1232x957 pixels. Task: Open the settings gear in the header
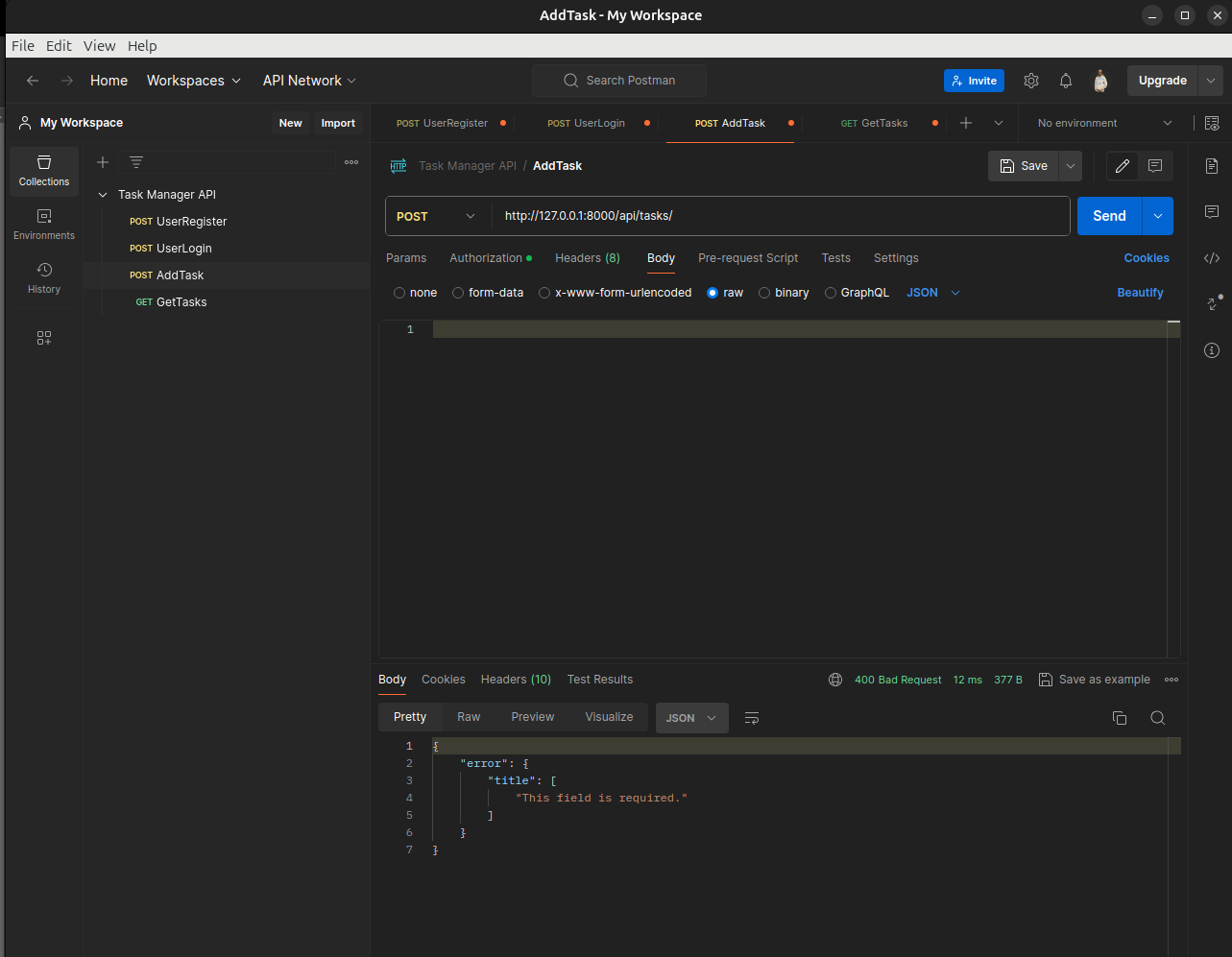(x=1031, y=81)
